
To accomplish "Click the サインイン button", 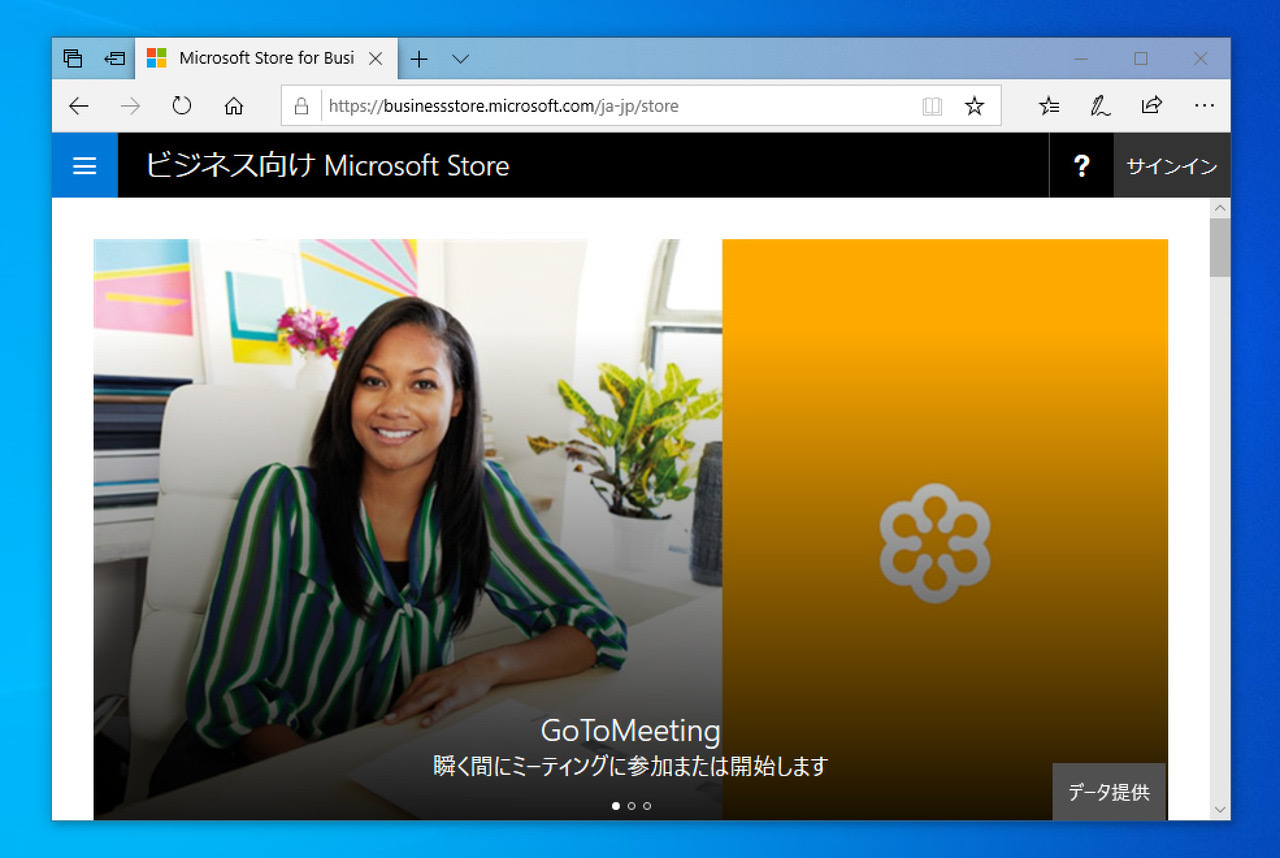I will 1172,166.
